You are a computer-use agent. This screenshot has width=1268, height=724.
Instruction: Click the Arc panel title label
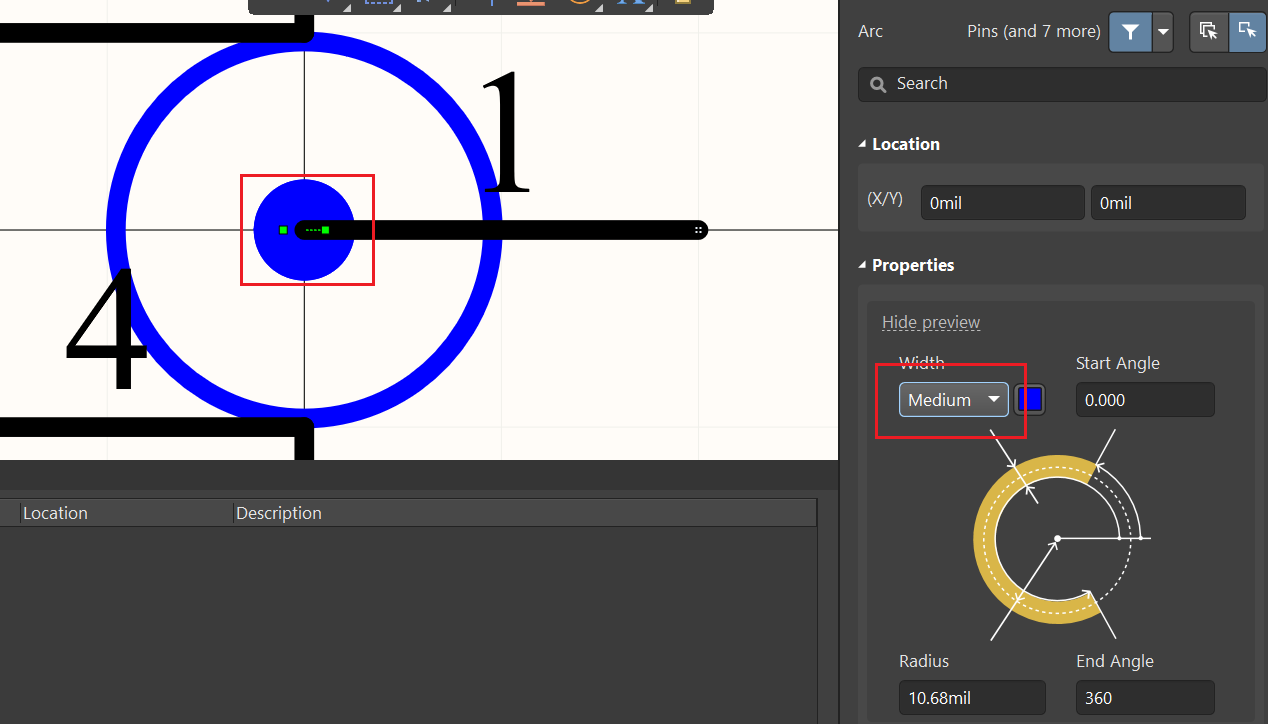(870, 31)
